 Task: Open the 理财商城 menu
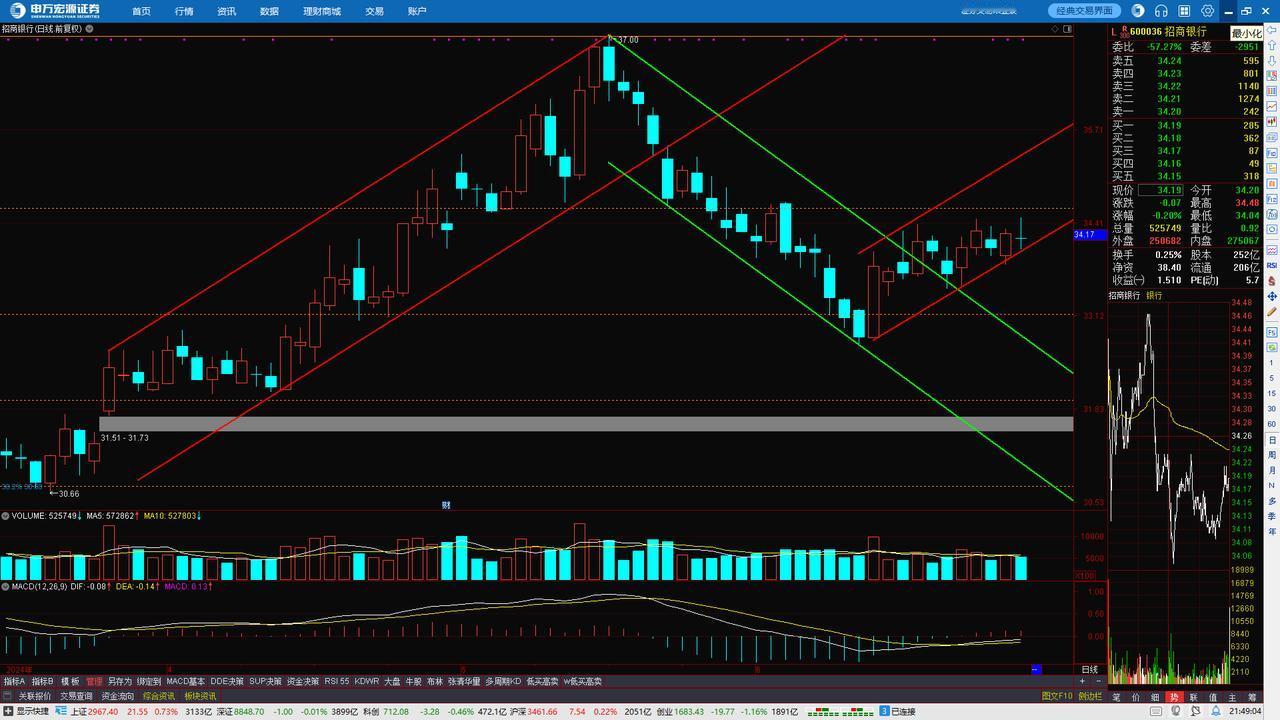coord(322,11)
